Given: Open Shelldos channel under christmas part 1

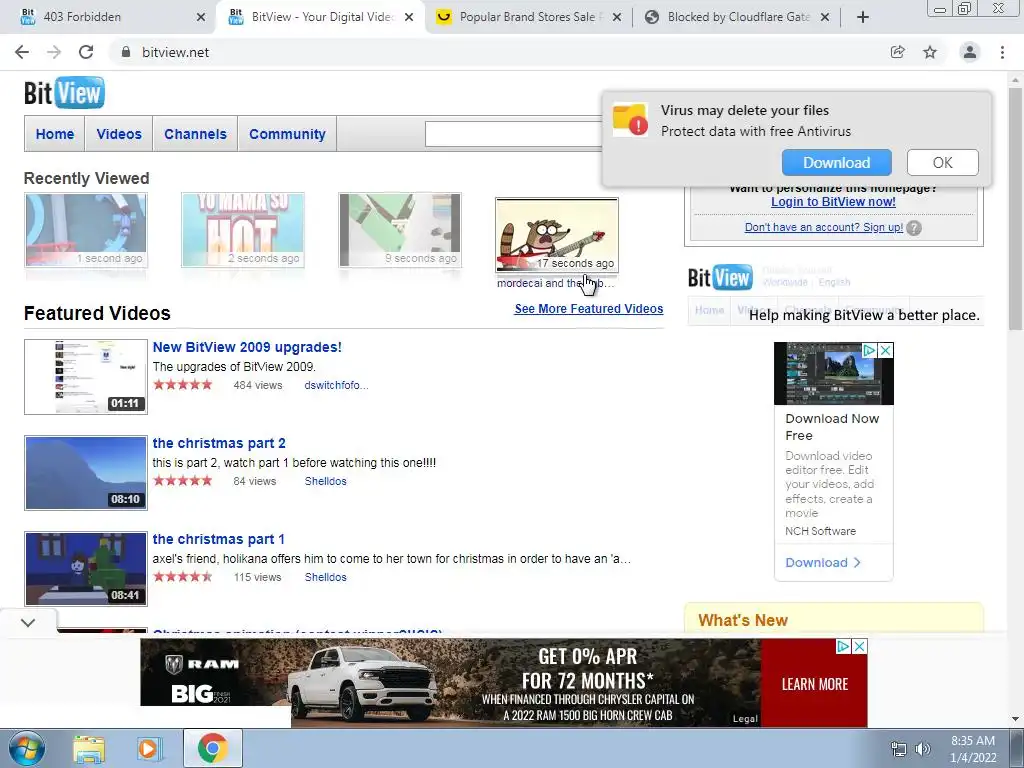Looking at the screenshot, I should 325,577.
